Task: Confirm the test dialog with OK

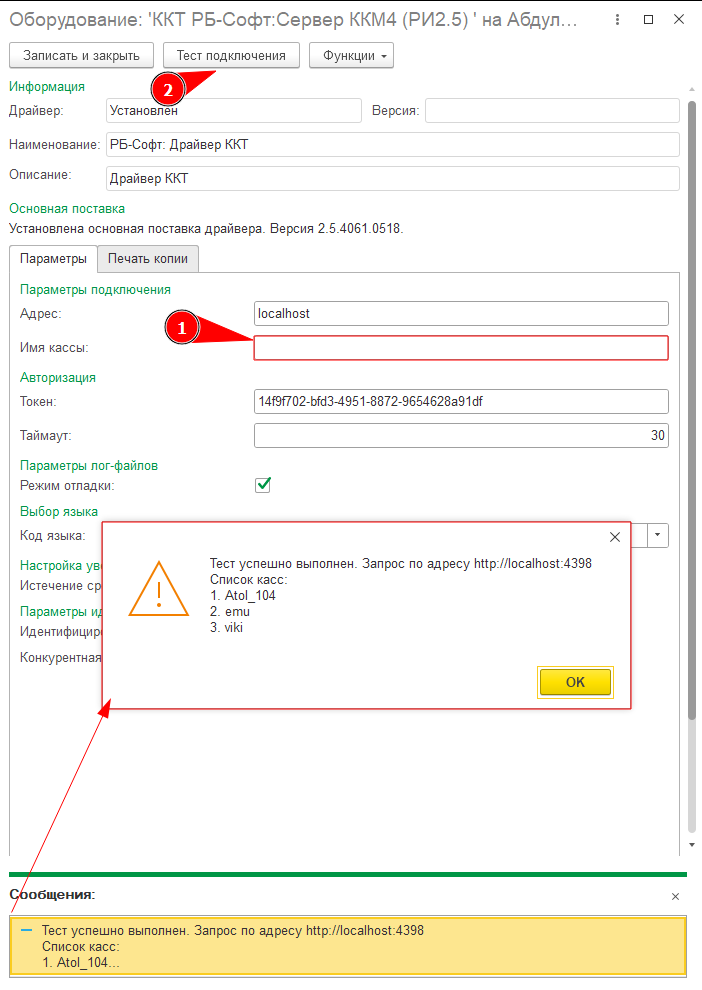Action: [575, 682]
